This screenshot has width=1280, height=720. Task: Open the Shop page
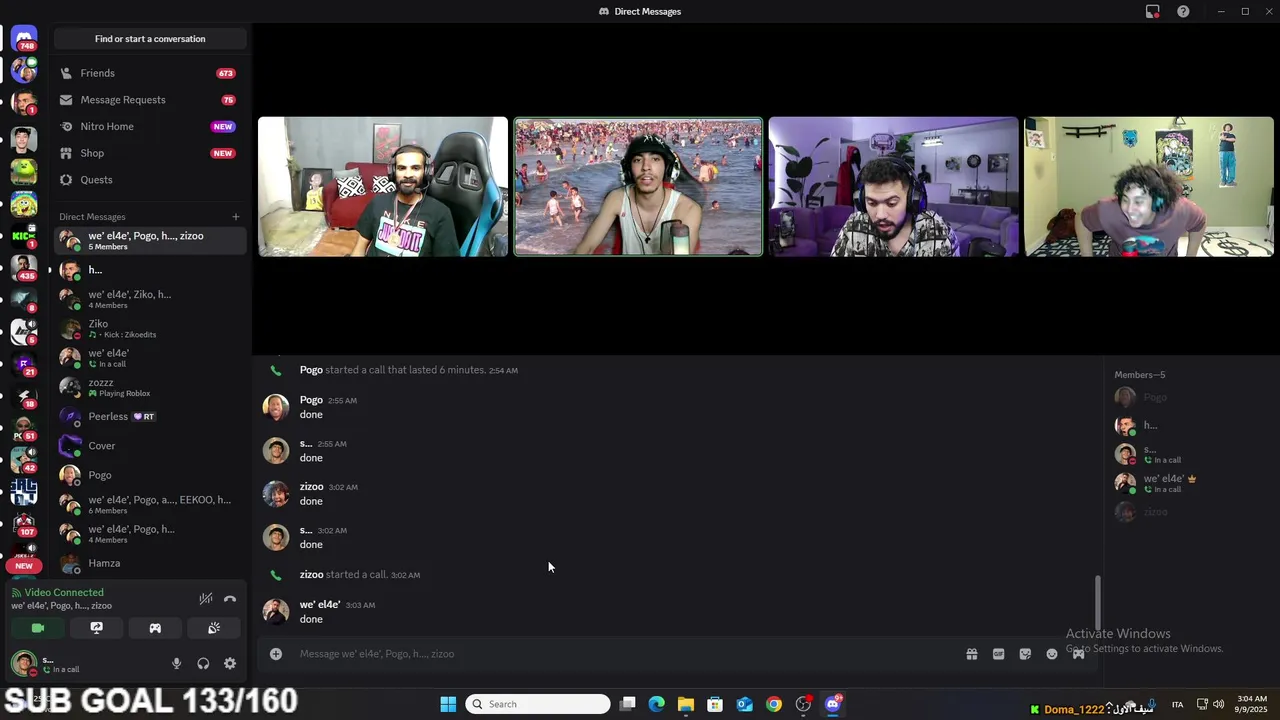(x=150, y=153)
